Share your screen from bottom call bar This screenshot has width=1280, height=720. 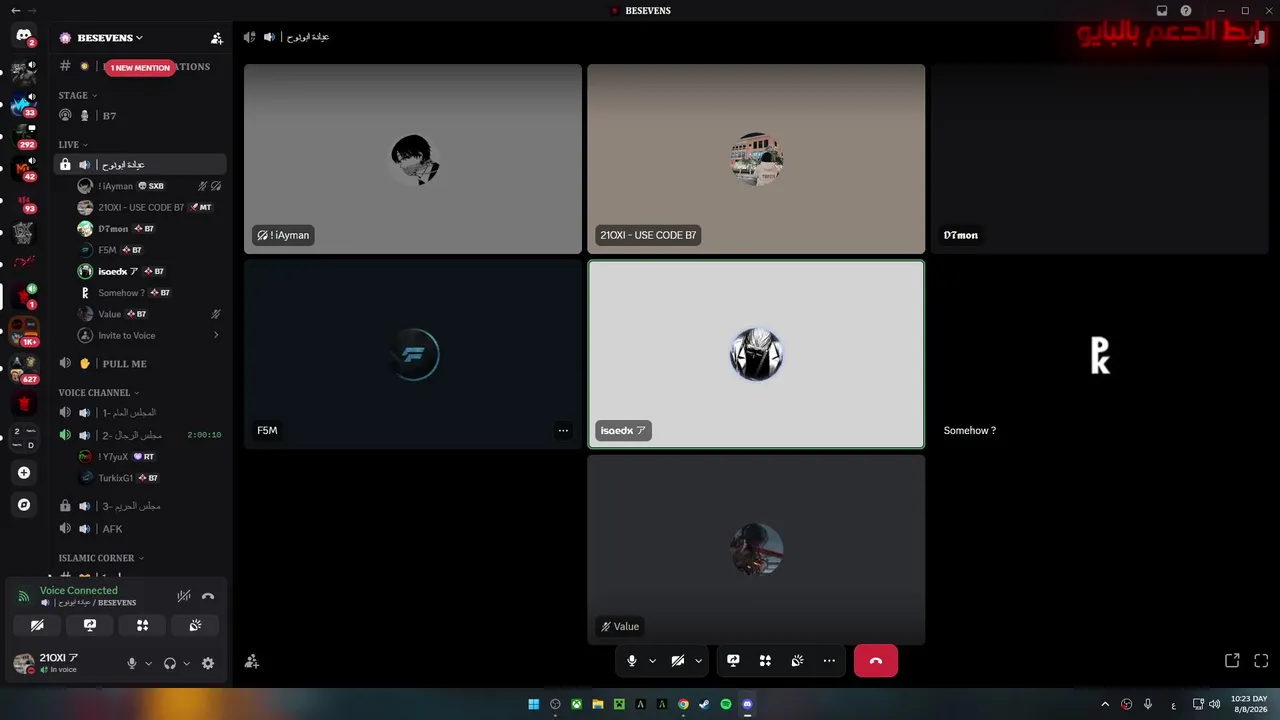(x=733, y=661)
